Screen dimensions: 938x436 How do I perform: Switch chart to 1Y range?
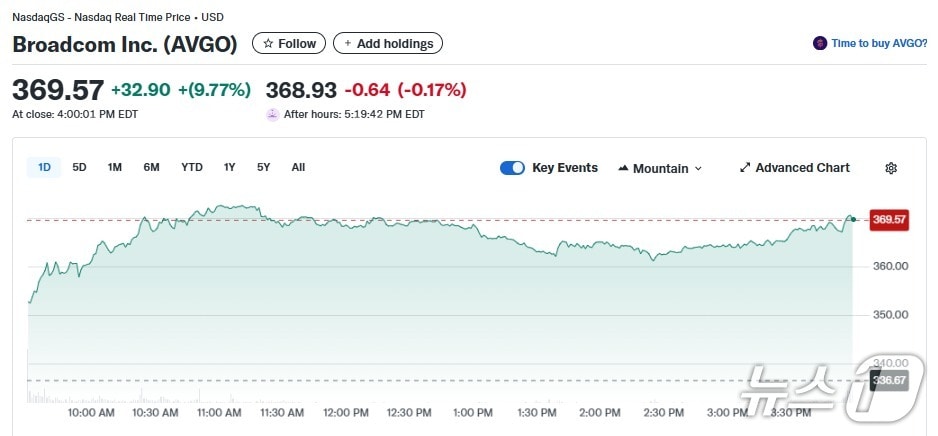coord(230,167)
